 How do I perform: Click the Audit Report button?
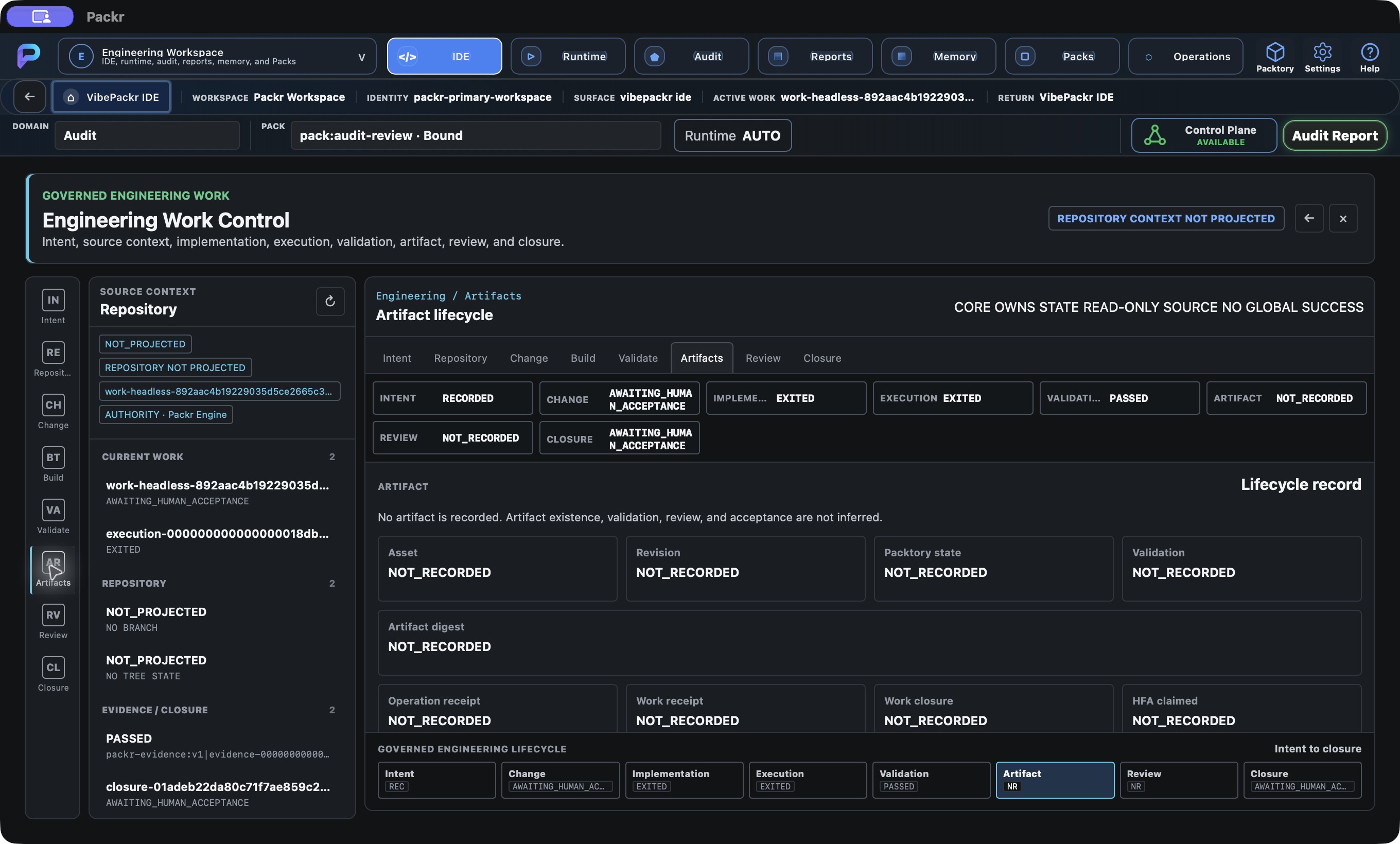tap(1334, 135)
